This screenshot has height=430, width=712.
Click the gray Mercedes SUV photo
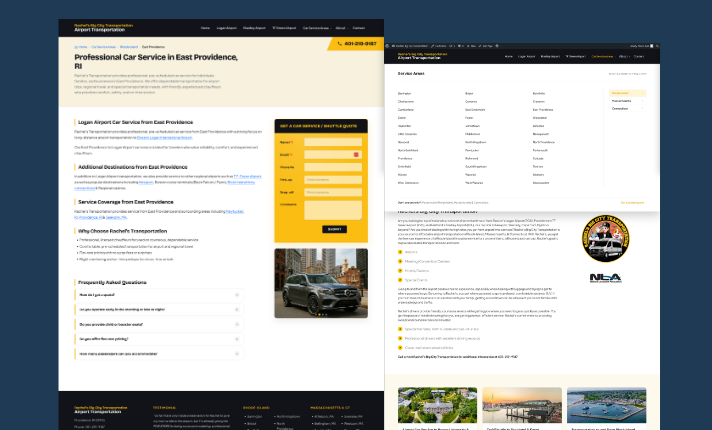click(x=321, y=283)
